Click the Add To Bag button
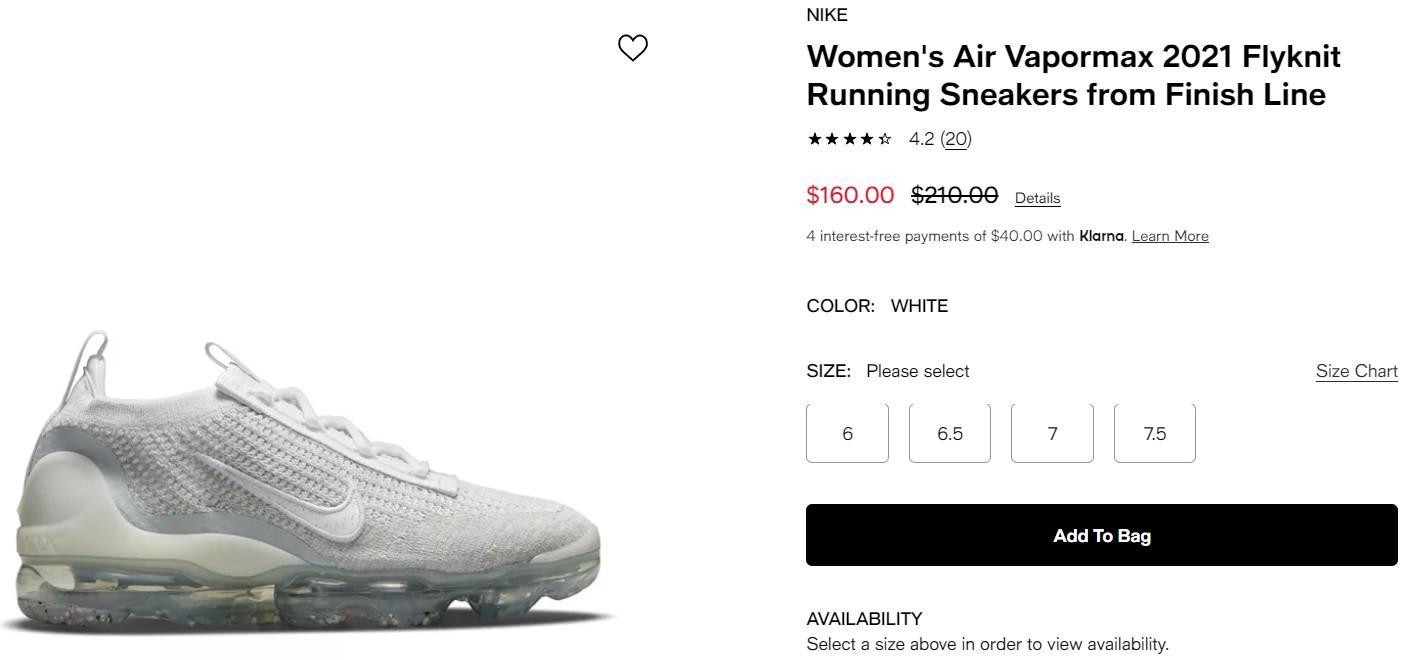The height and width of the screenshot is (660, 1407). click(x=1101, y=535)
